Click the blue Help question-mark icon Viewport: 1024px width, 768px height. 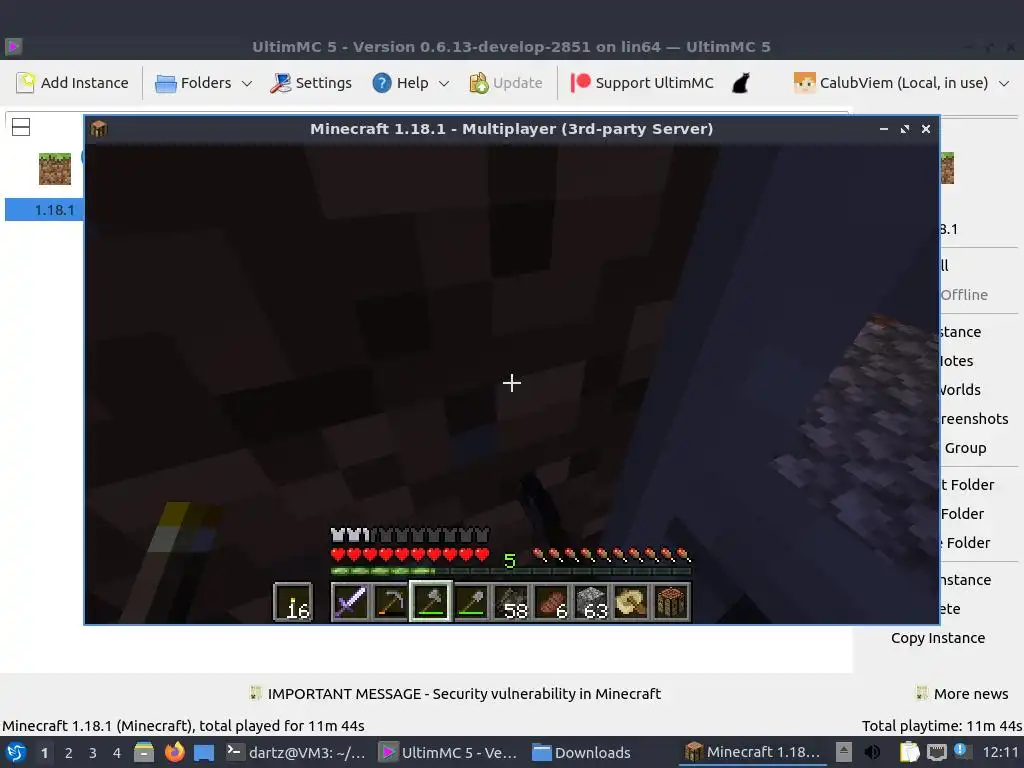pos(381,83)
